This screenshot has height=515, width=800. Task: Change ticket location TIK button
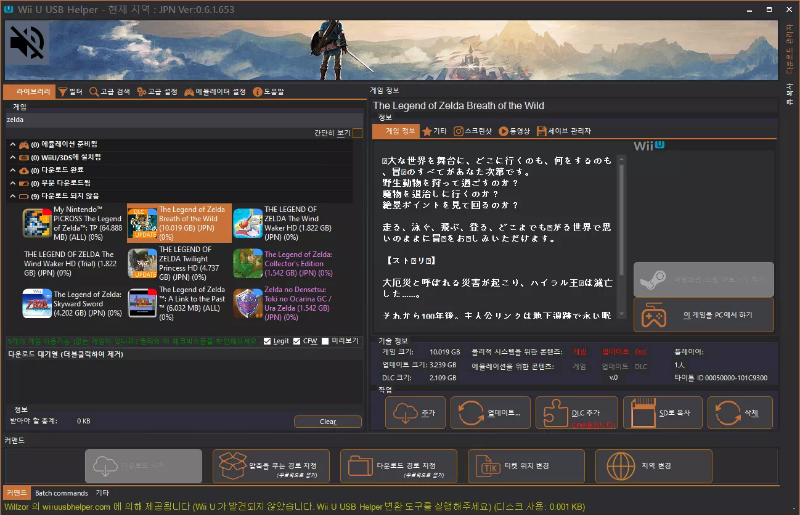526,466
